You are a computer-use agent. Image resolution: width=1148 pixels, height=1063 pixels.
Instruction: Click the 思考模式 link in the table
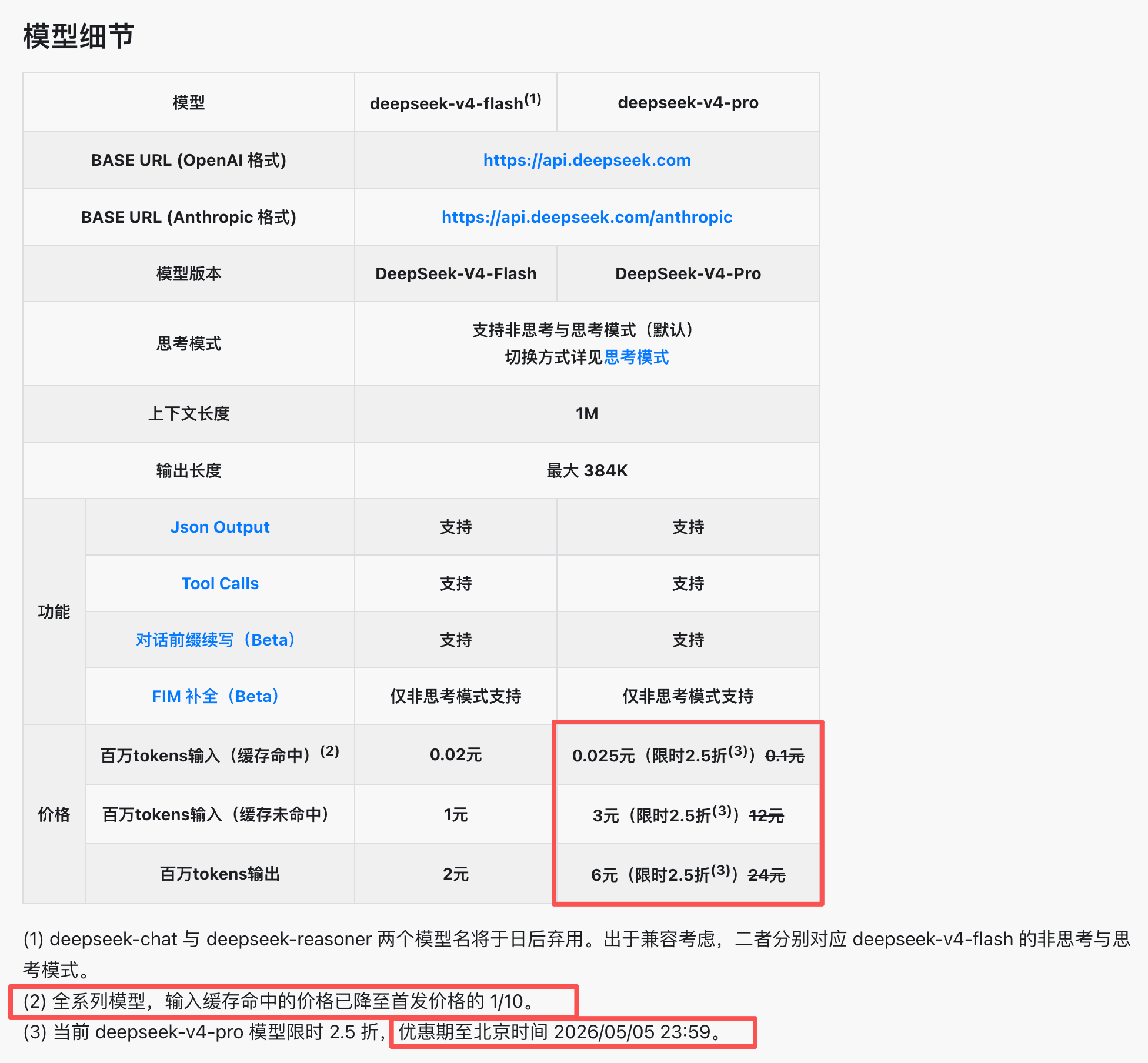[636, 357]
